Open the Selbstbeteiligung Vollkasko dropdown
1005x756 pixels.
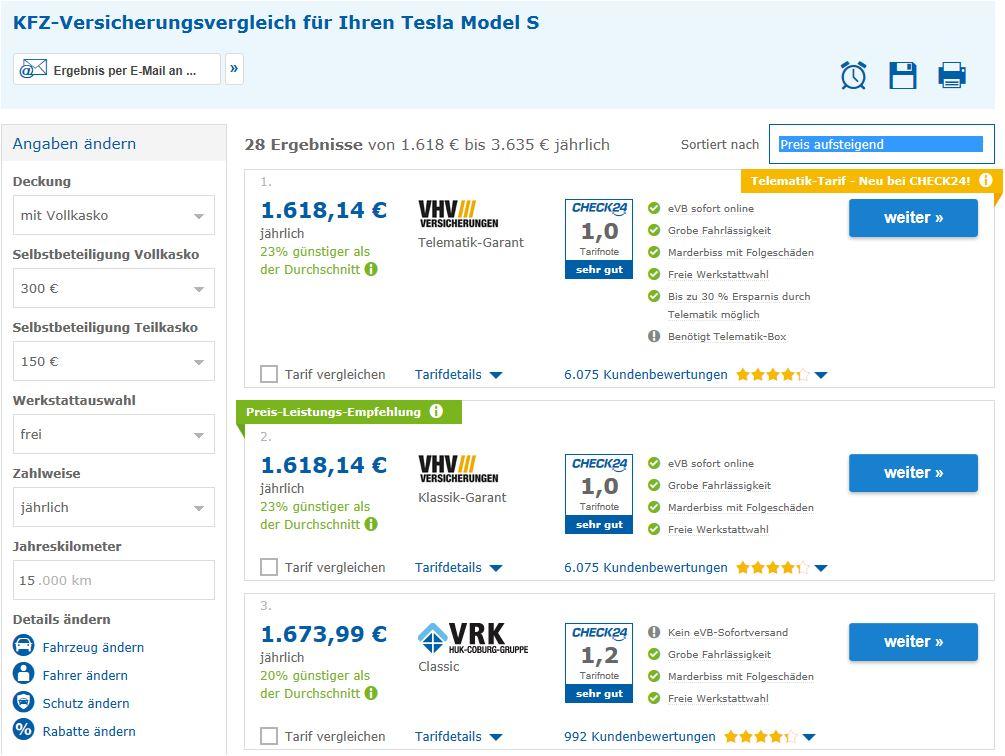(114, 288)
